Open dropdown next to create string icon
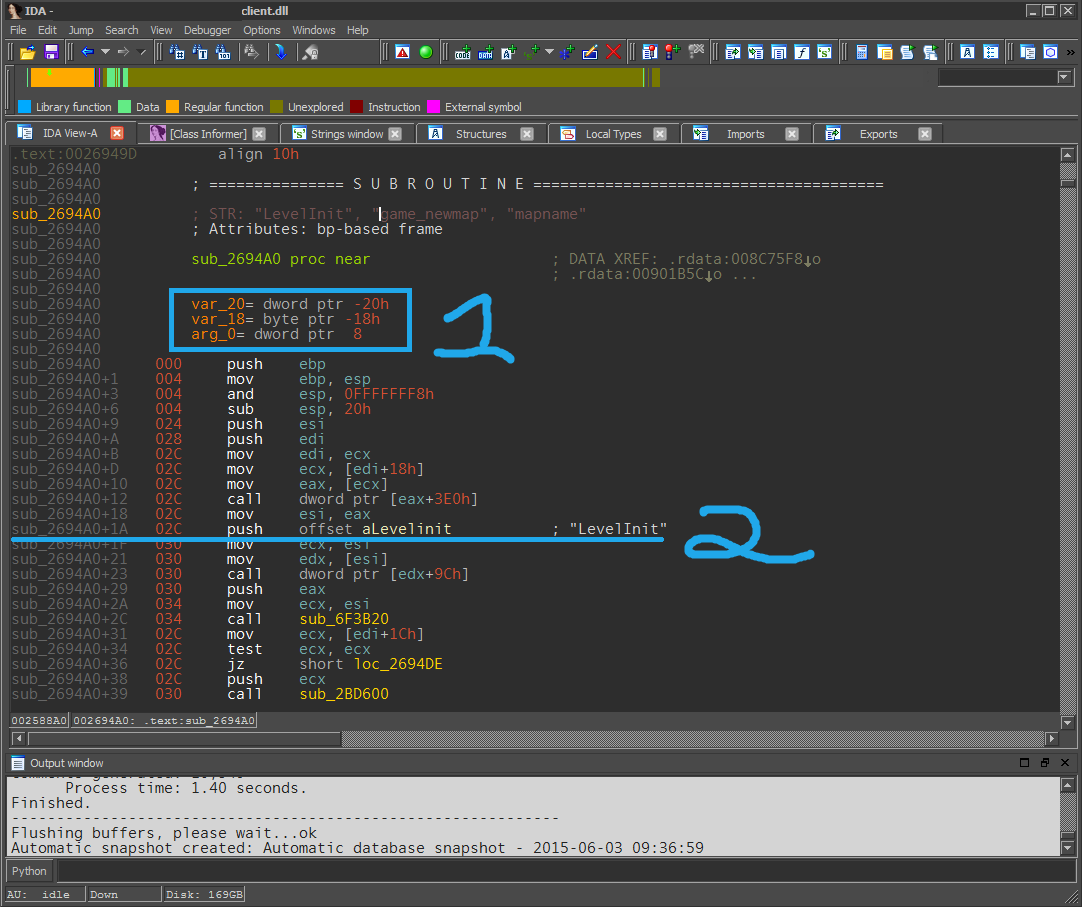The height and width of the screenshot is (907, 1082). click(x=549, y=52)
